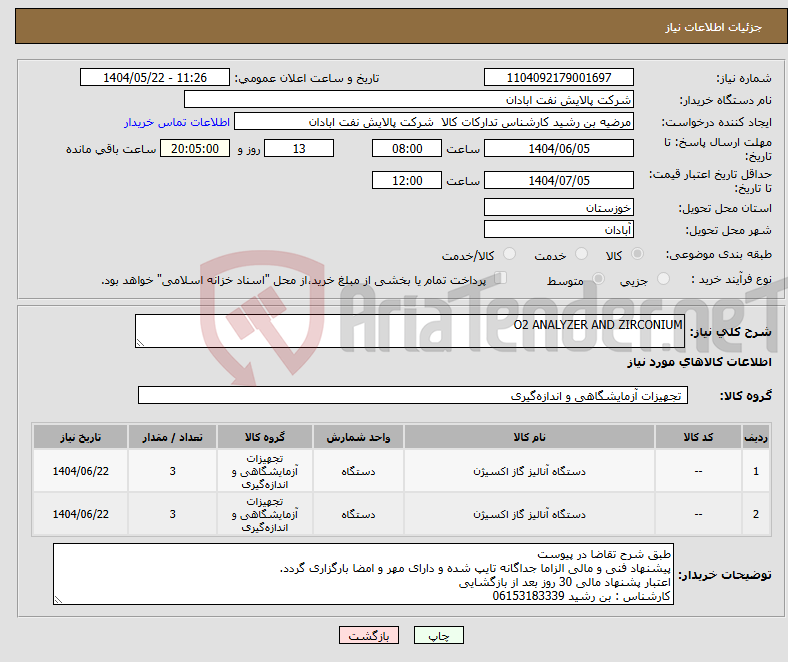
Task: Click the province field خوزستان
Action: coord(559,207)
